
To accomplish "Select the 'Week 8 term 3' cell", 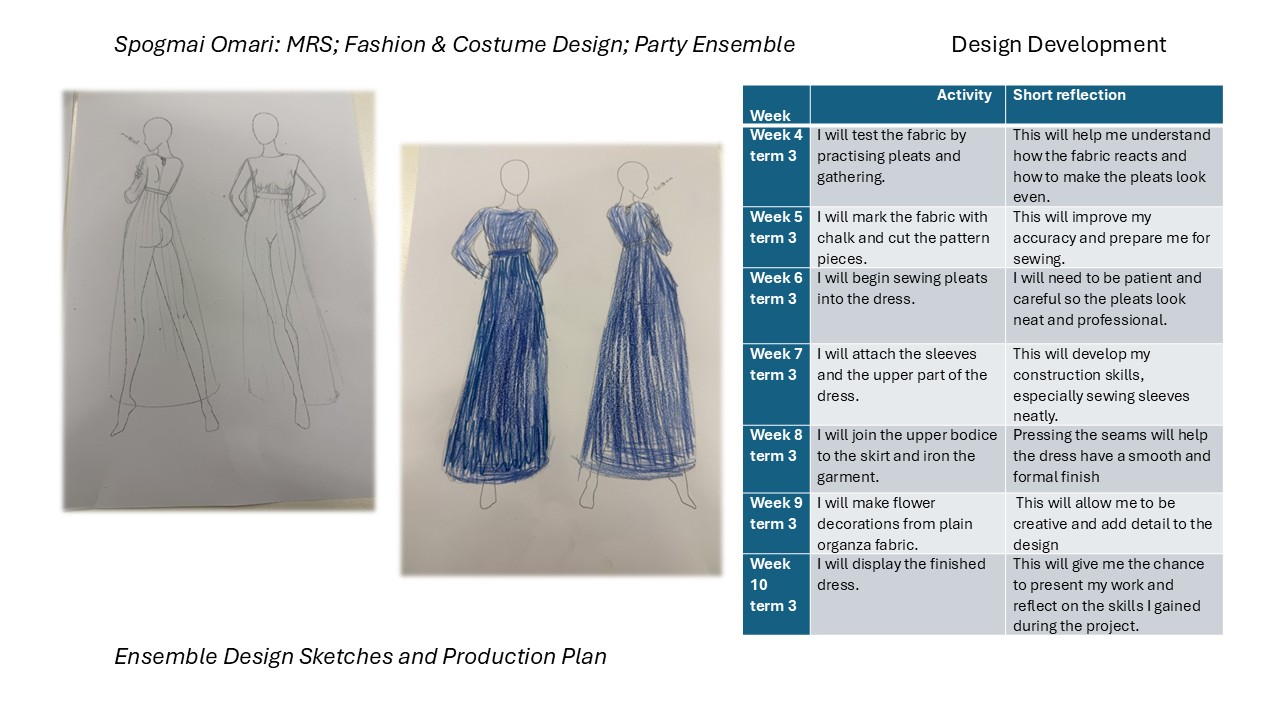I will [776, 446].
